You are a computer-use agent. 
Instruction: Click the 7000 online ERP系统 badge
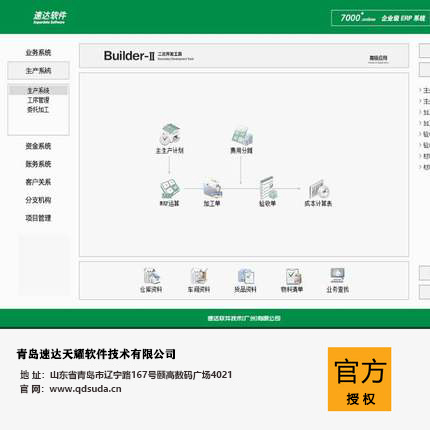(x=380, y=18)
